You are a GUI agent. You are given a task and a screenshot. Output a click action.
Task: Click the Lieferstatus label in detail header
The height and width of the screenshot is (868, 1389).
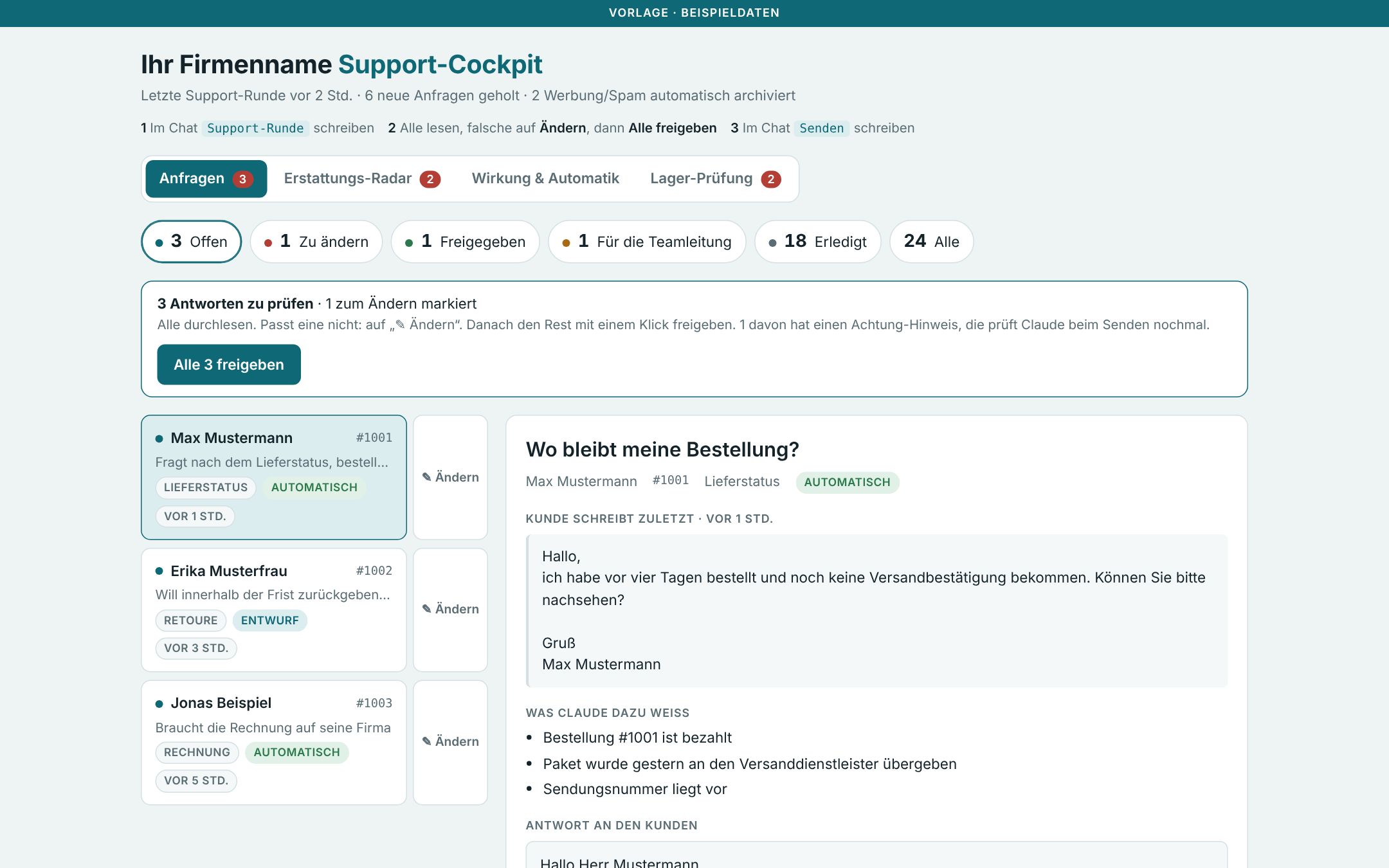point(742,482)
